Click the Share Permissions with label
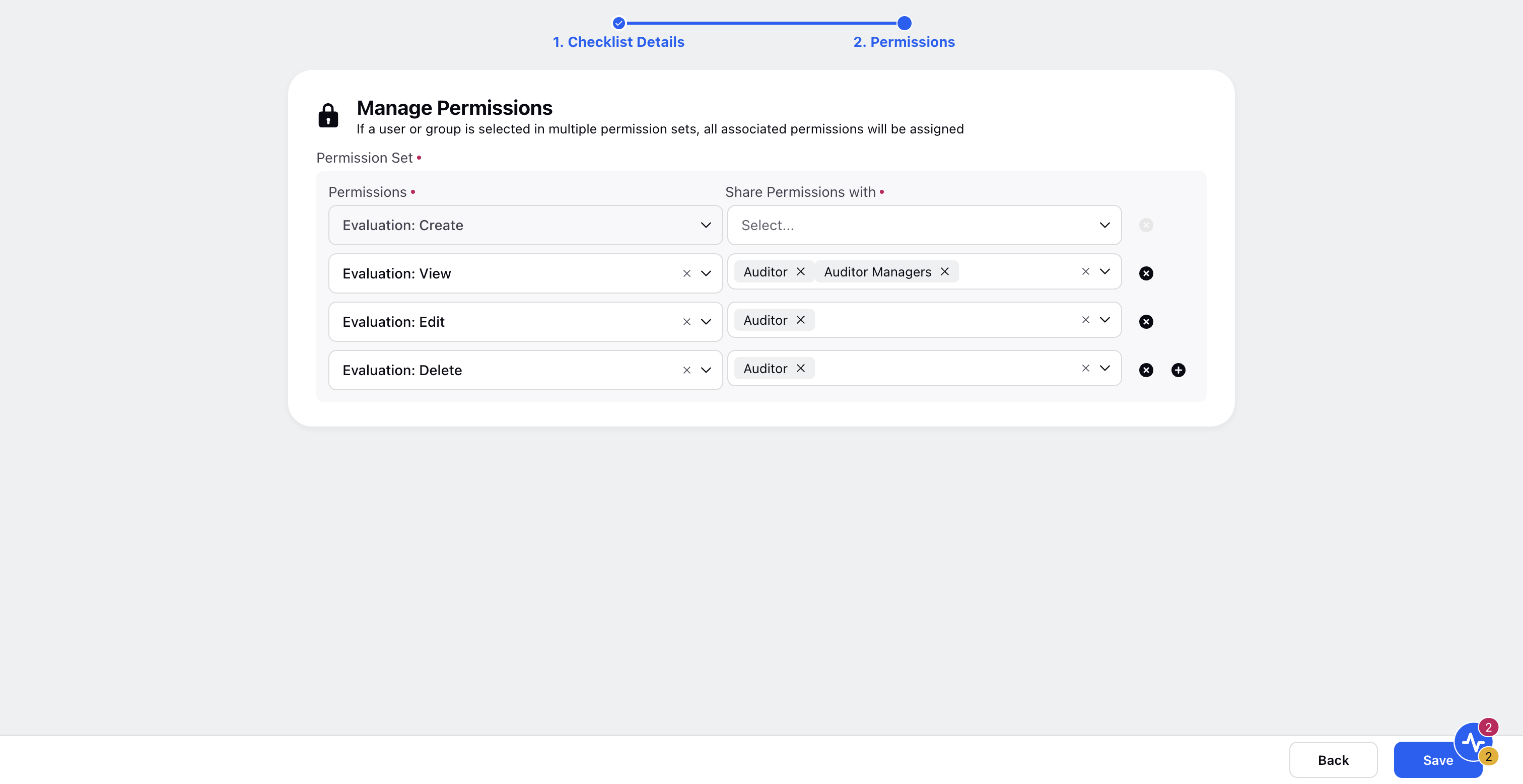Screen dimensions: 1523x784 tap(800, 192)
